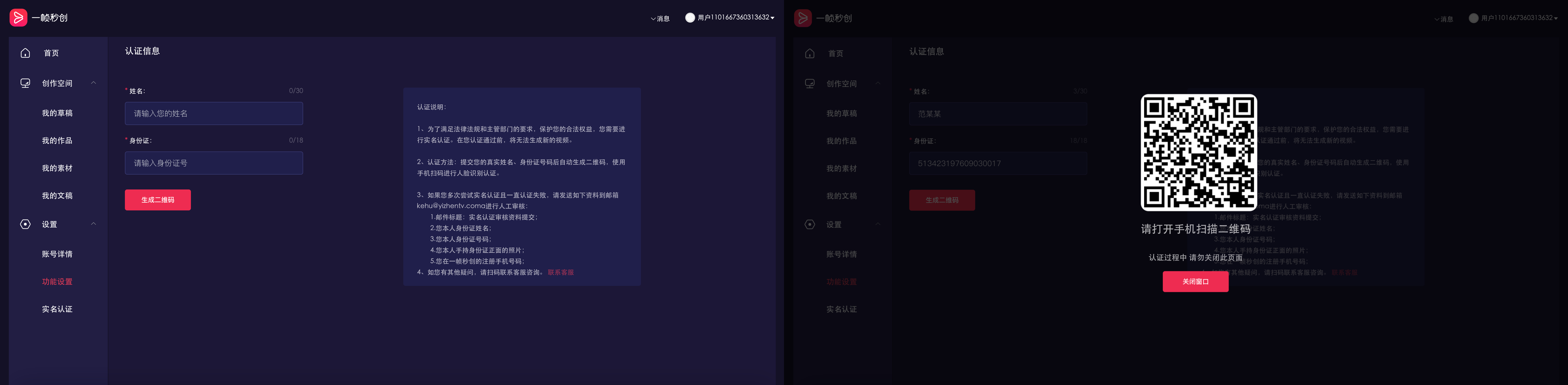This screenshot has width=1568, height=385.
Task: Click the settings icon beside 设置 in left window
Action: coord(26,224)
